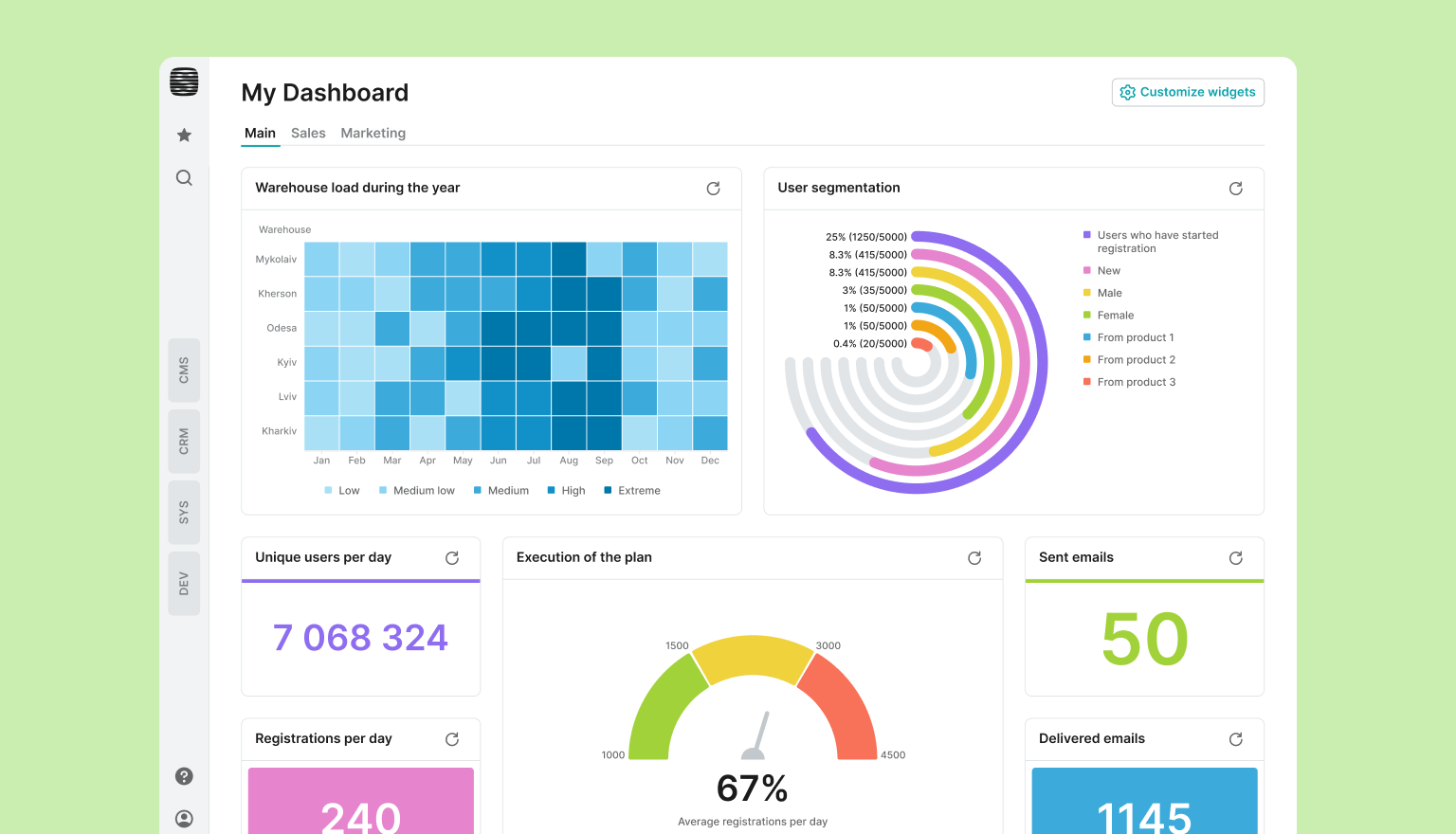The image size is (1456, 834).
Task: Toggle the Female series in segmentation legend
Action: click(1115, 316)
